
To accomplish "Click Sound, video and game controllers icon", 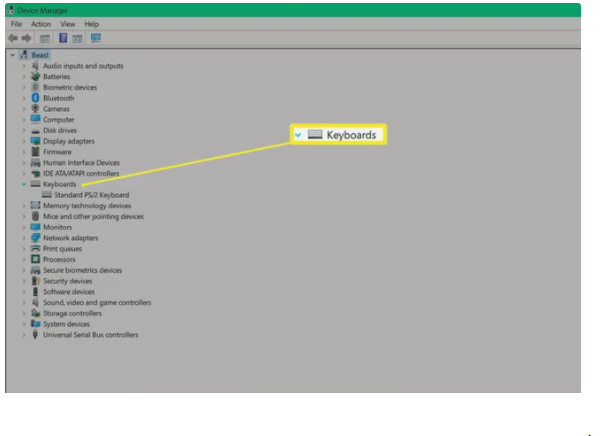I will pyautogui.click(x=35, y=302).
